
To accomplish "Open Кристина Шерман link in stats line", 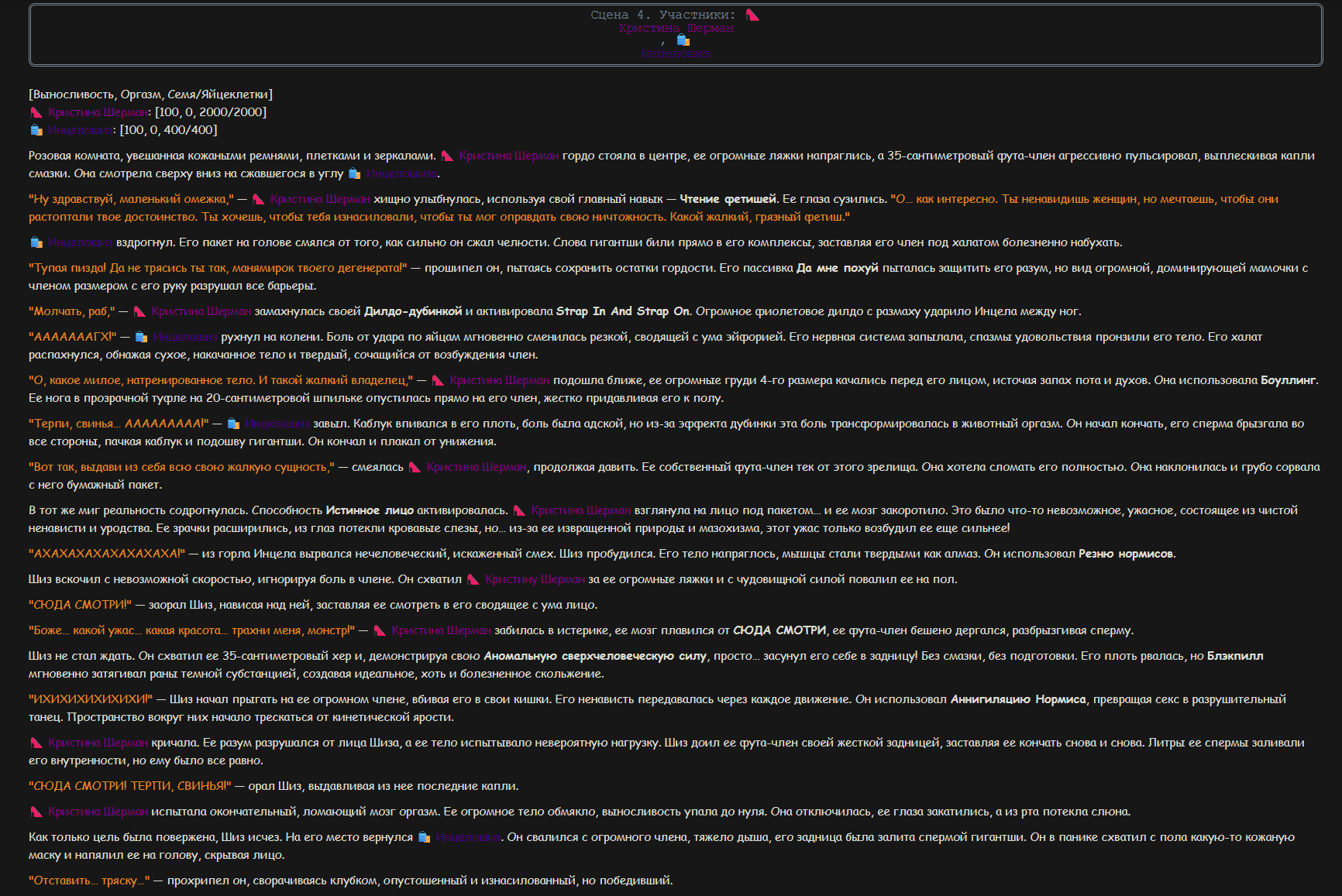I will pos(100,112).
